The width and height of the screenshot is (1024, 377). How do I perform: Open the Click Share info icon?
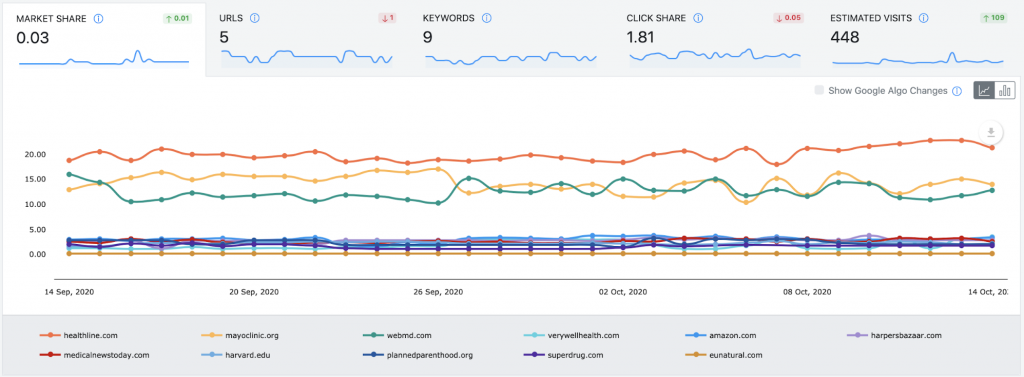(x=697, y=18)
